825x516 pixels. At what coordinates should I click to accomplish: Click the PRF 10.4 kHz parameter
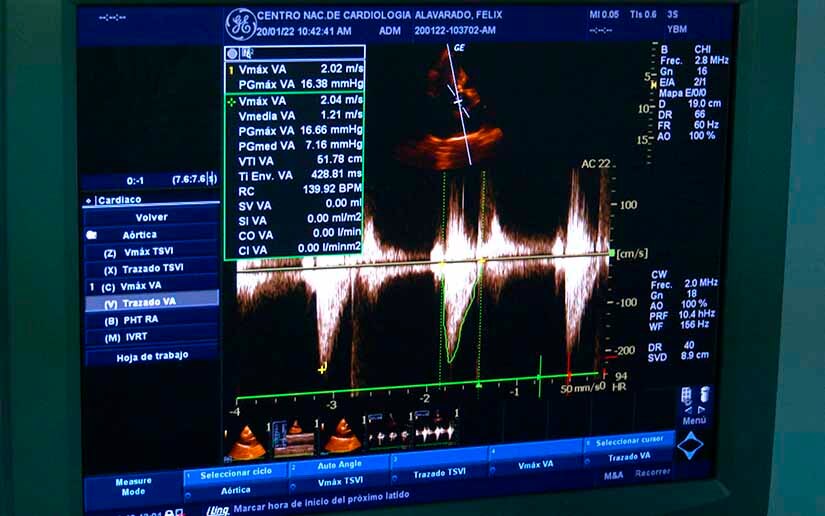click(682, 315)
